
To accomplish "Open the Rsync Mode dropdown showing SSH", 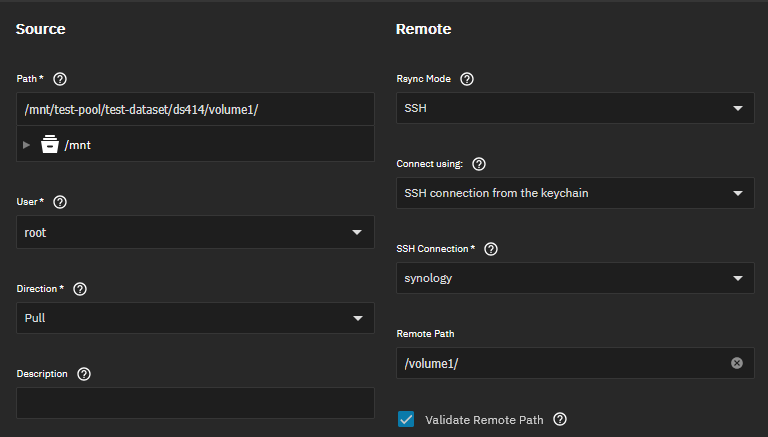I will (x=575, y=108).
